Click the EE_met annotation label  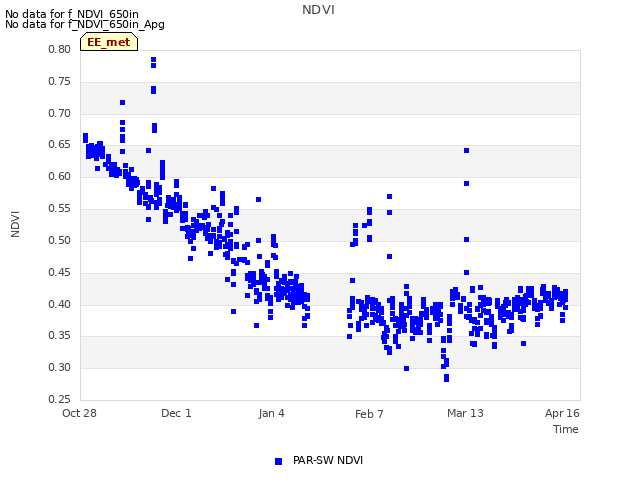pyautogui.click(x=109, y=42)
